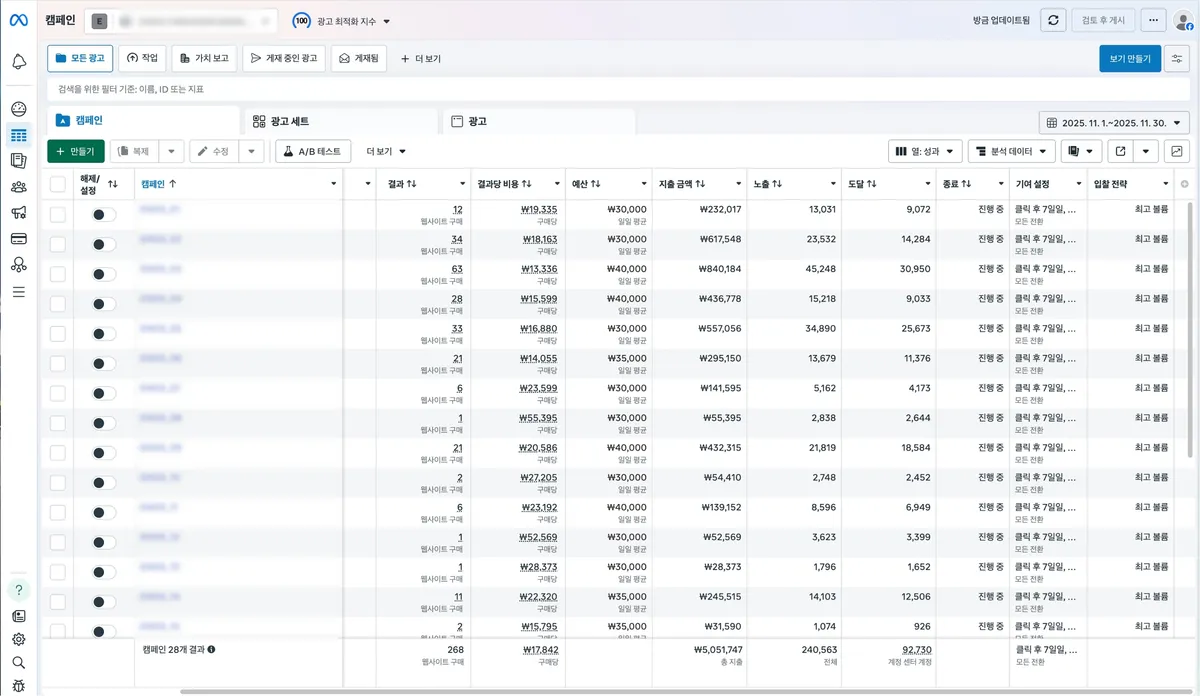
Task: Expand the 광고 최적화 지수 dropdown
Action: [x=386, y=21]
